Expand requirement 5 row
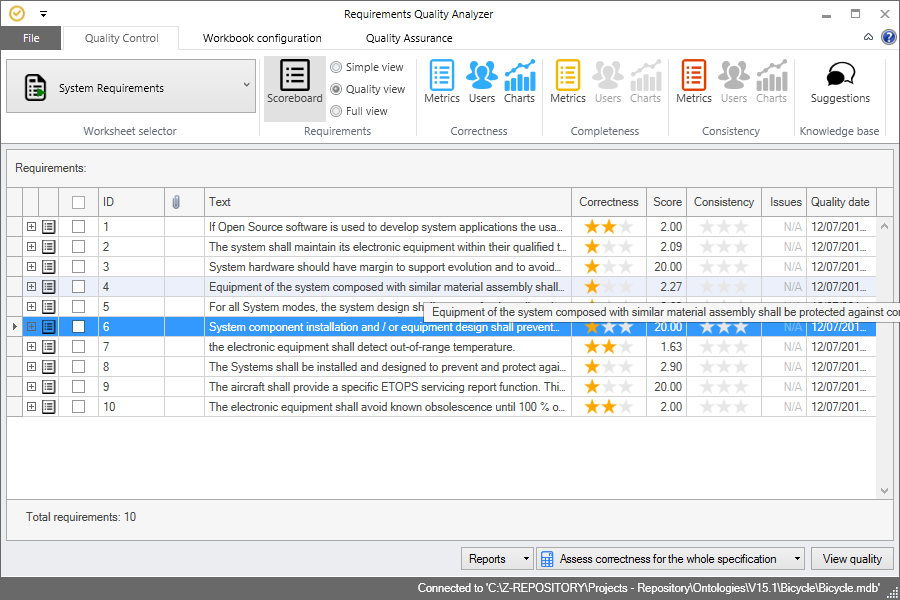Screen dimensions: 900x600 32,307
